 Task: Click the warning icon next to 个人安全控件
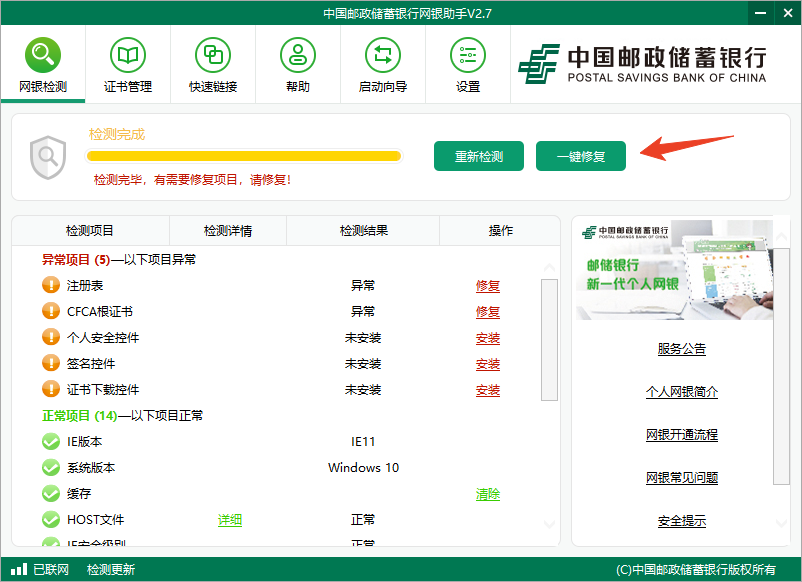coord(51,337)
